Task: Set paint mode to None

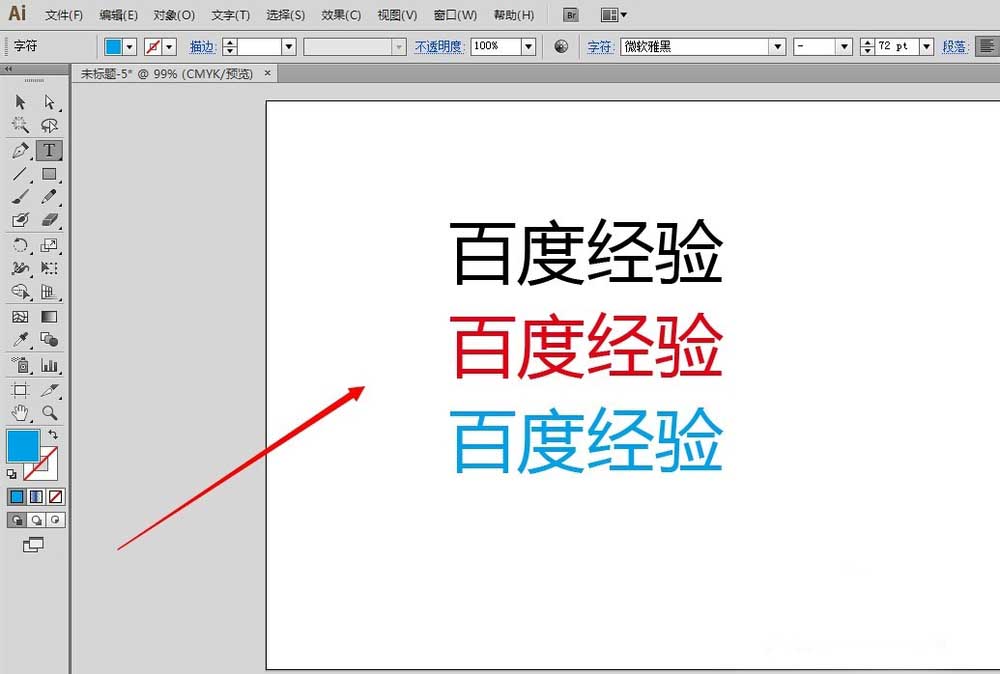Action: tap(55, 497)
